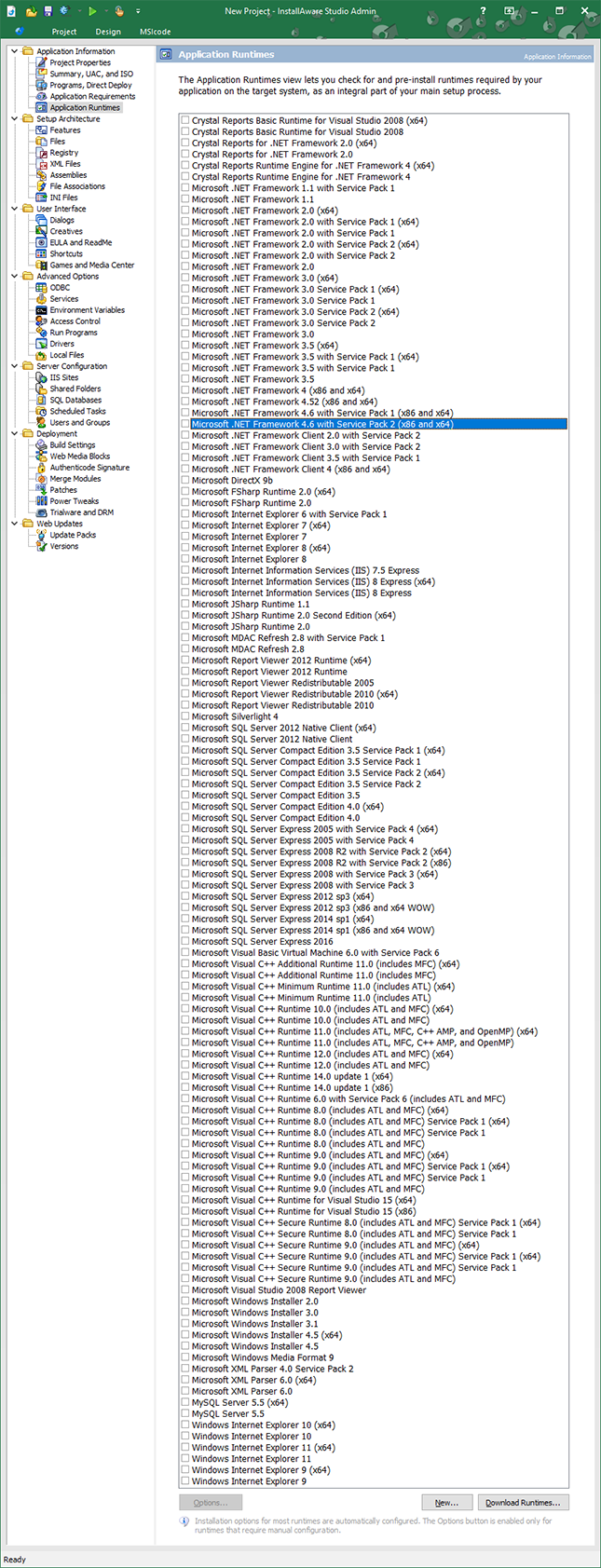Click the Ready status bar text
601x1568 pixels.
15,1560
